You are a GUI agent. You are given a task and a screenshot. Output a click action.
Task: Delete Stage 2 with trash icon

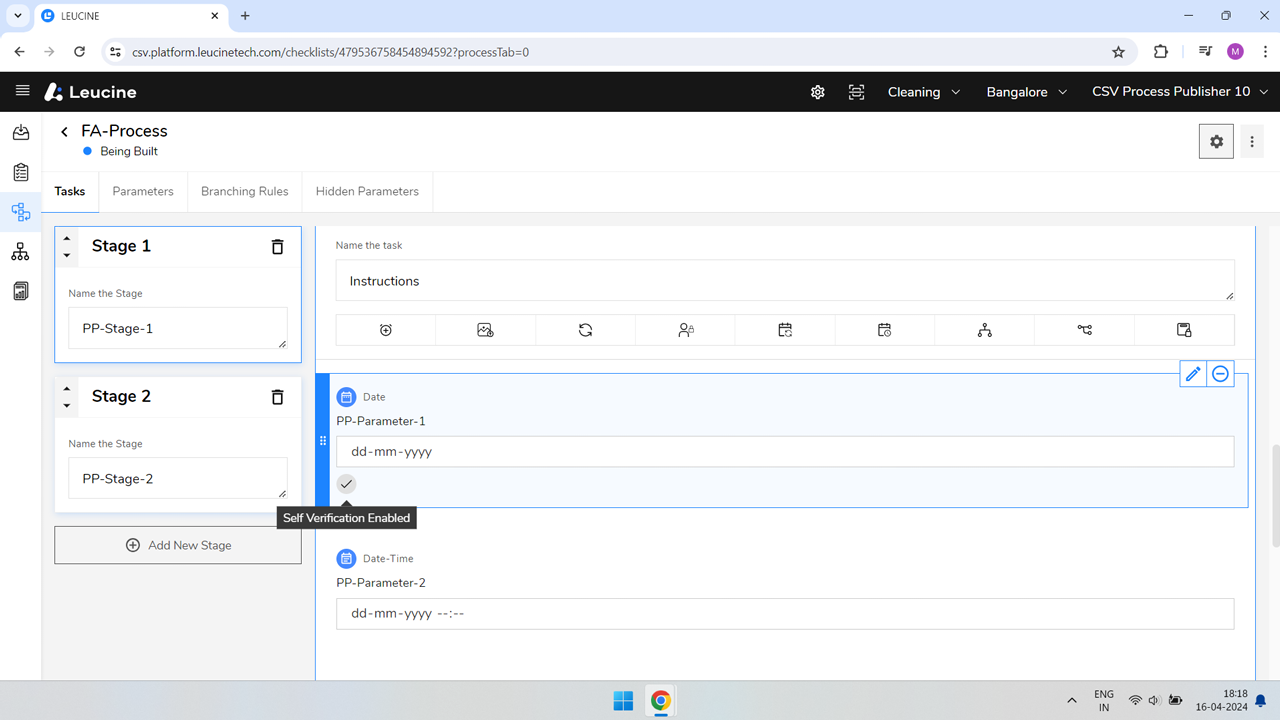(x=278, y=397)
